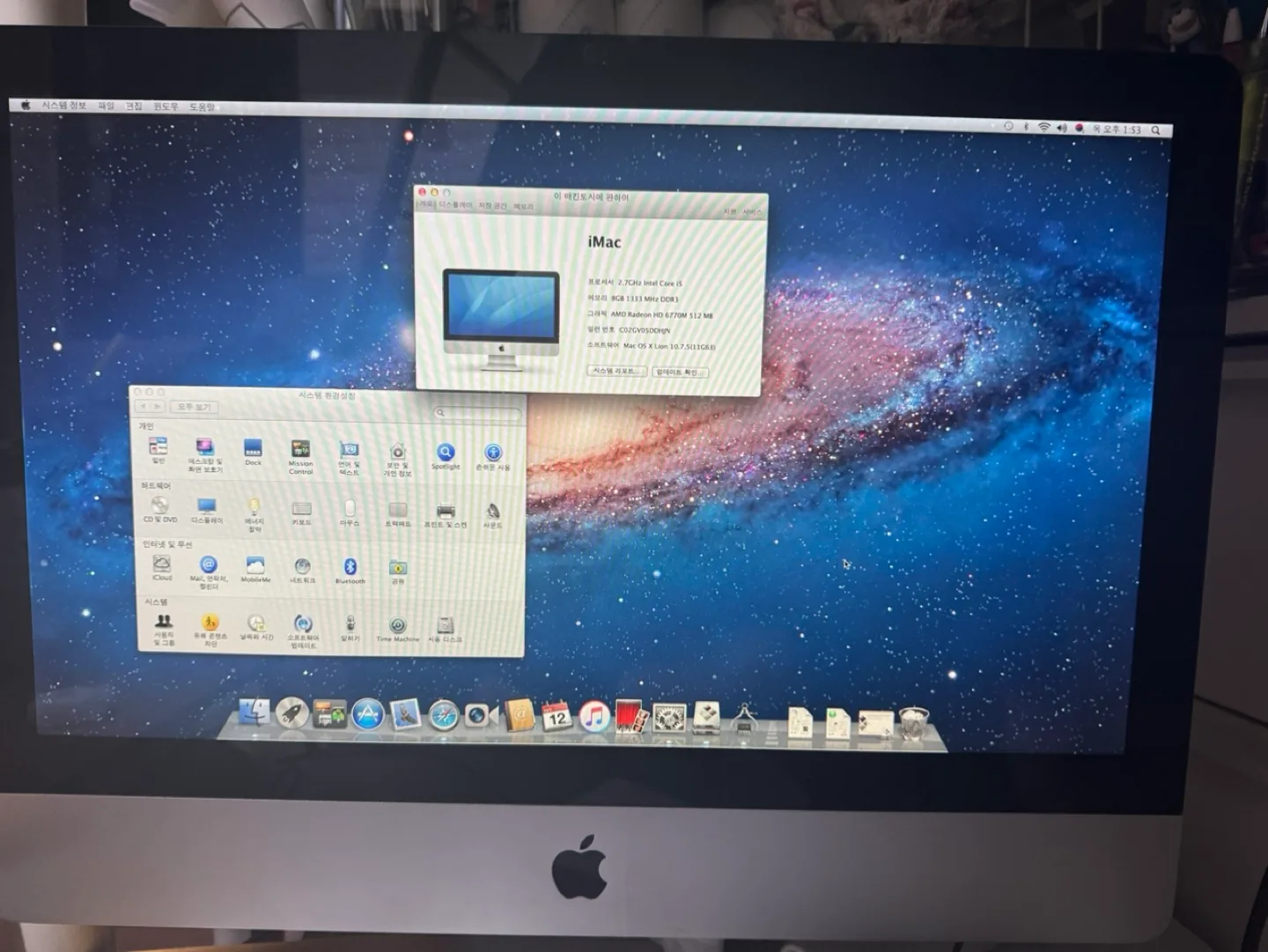Open iTunes from the Dock

click(x=594, y=718)
